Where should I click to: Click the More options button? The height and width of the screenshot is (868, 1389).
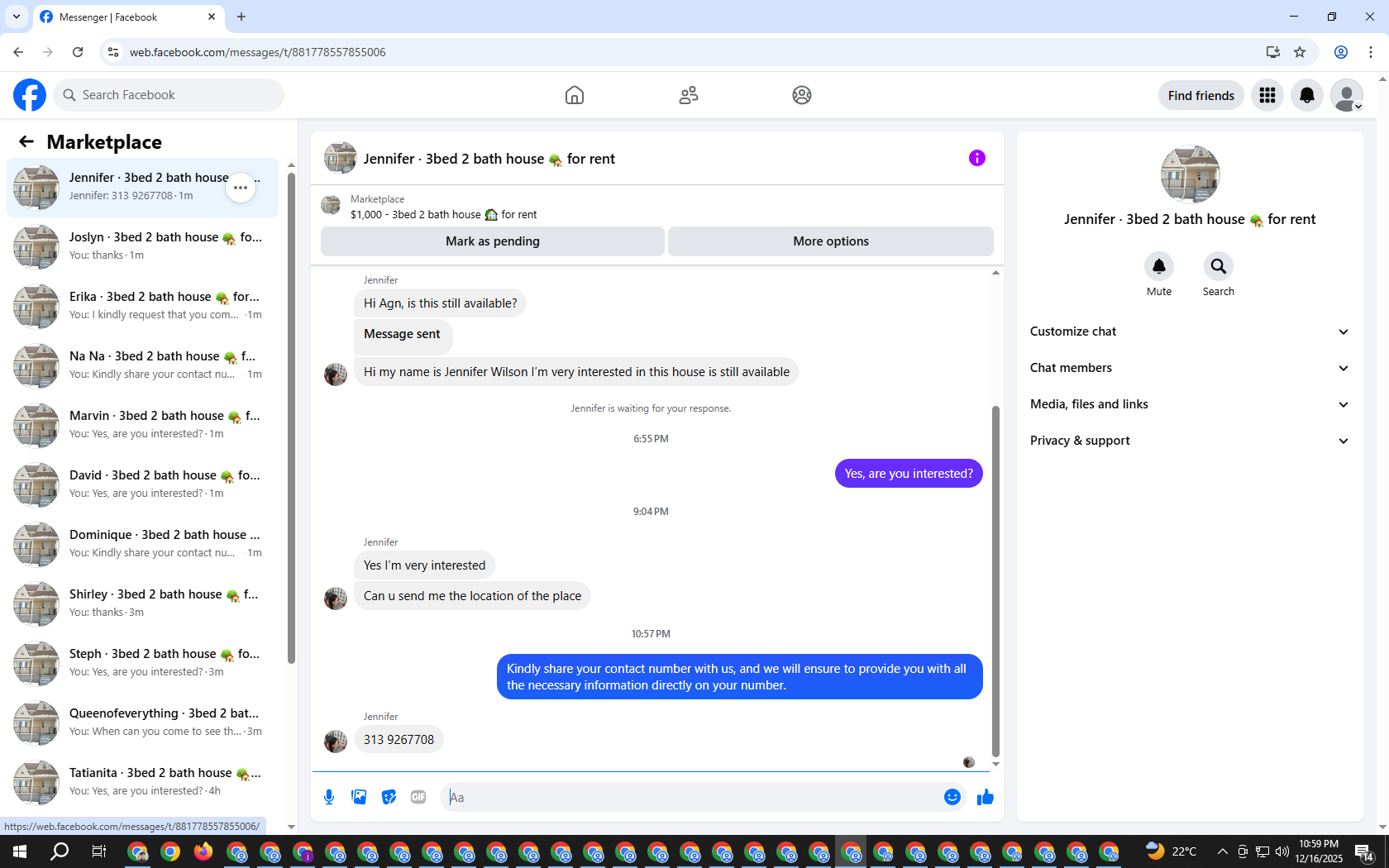point(831,241)
